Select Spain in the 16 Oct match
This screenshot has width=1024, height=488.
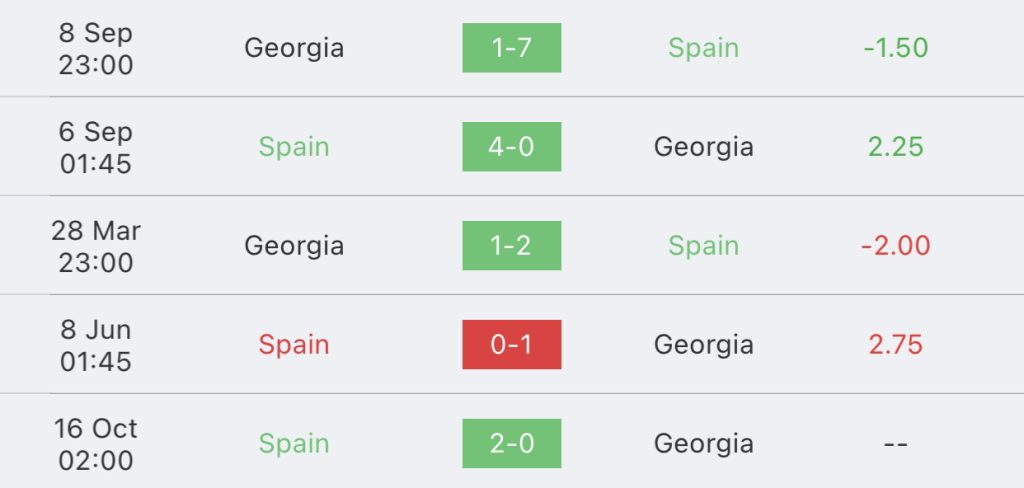point(294,444)
